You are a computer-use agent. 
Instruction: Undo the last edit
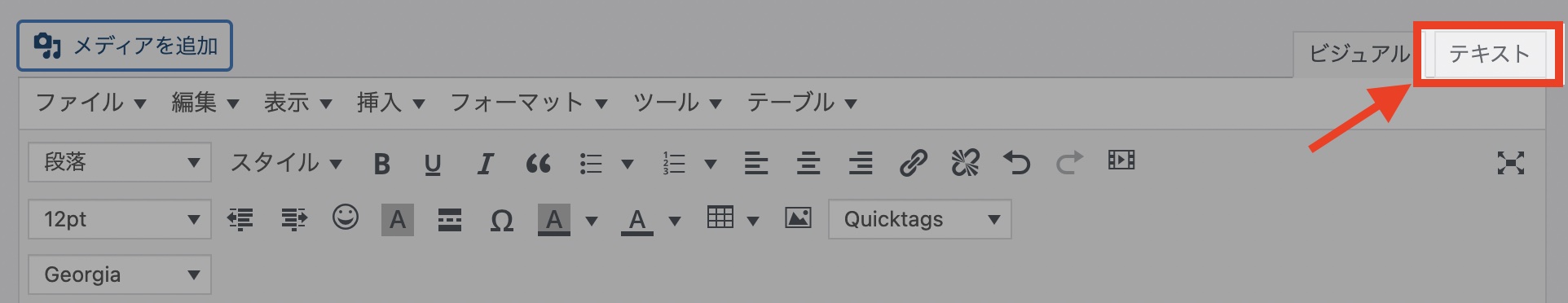(x=1017, y=164)
